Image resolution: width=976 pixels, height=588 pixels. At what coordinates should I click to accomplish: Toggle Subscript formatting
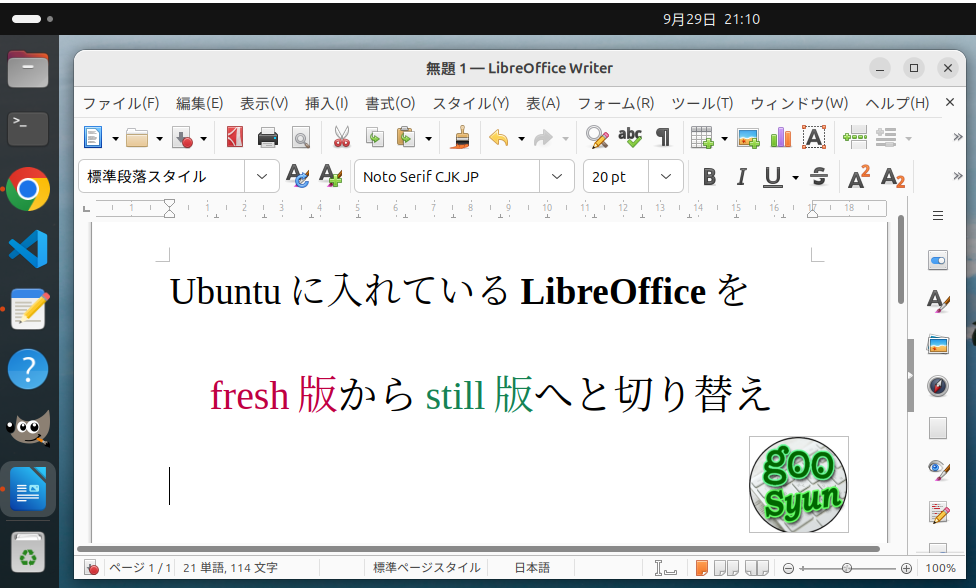(x=893, y=177)
